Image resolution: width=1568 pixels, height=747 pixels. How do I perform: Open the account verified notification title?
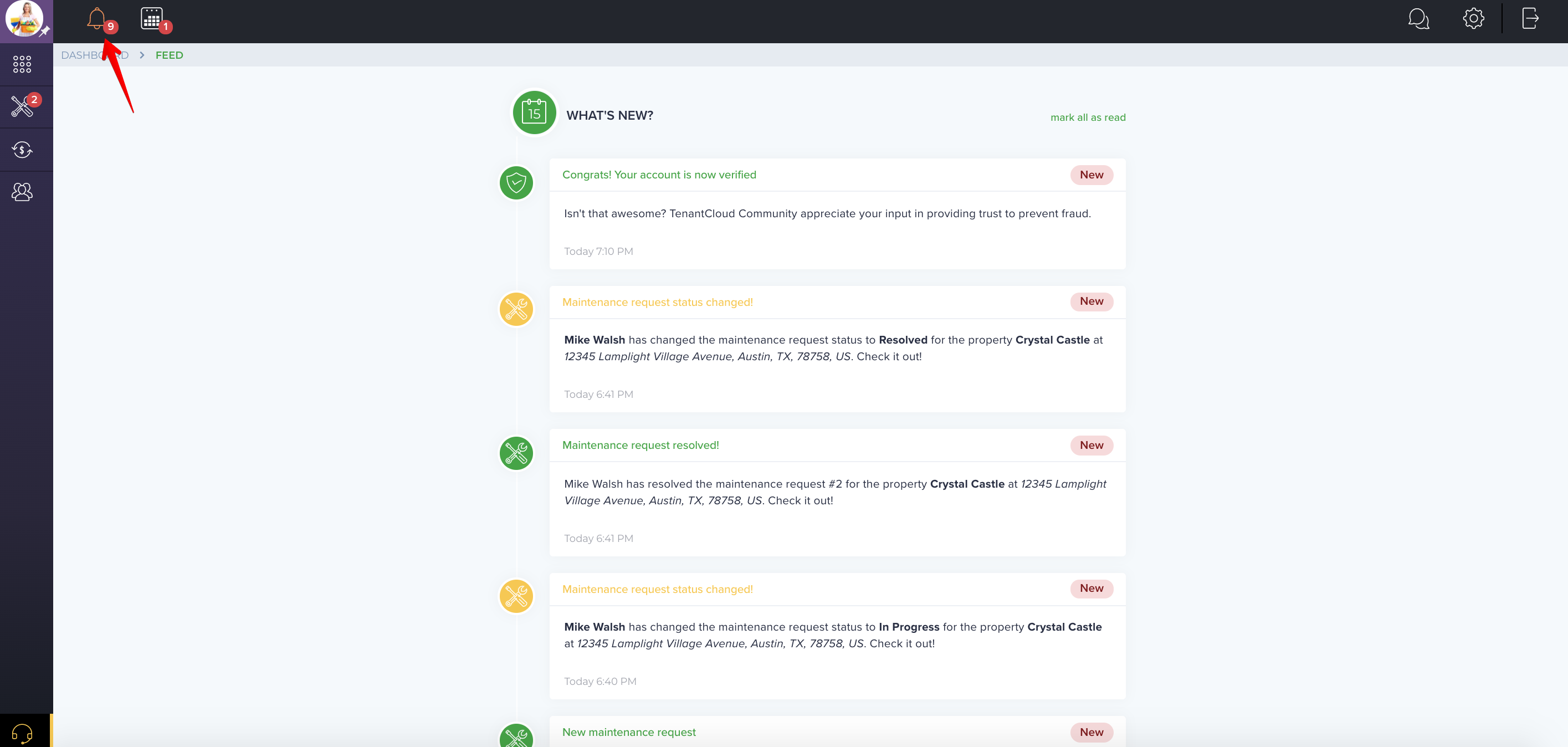pyautogui.click(x=659, y=175)
